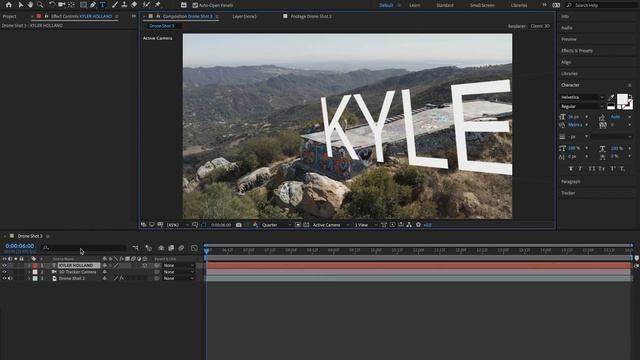Switch to the Standard workspace
Image resolution: width=640 pixels, height=360 pixels.
(444, 5)
